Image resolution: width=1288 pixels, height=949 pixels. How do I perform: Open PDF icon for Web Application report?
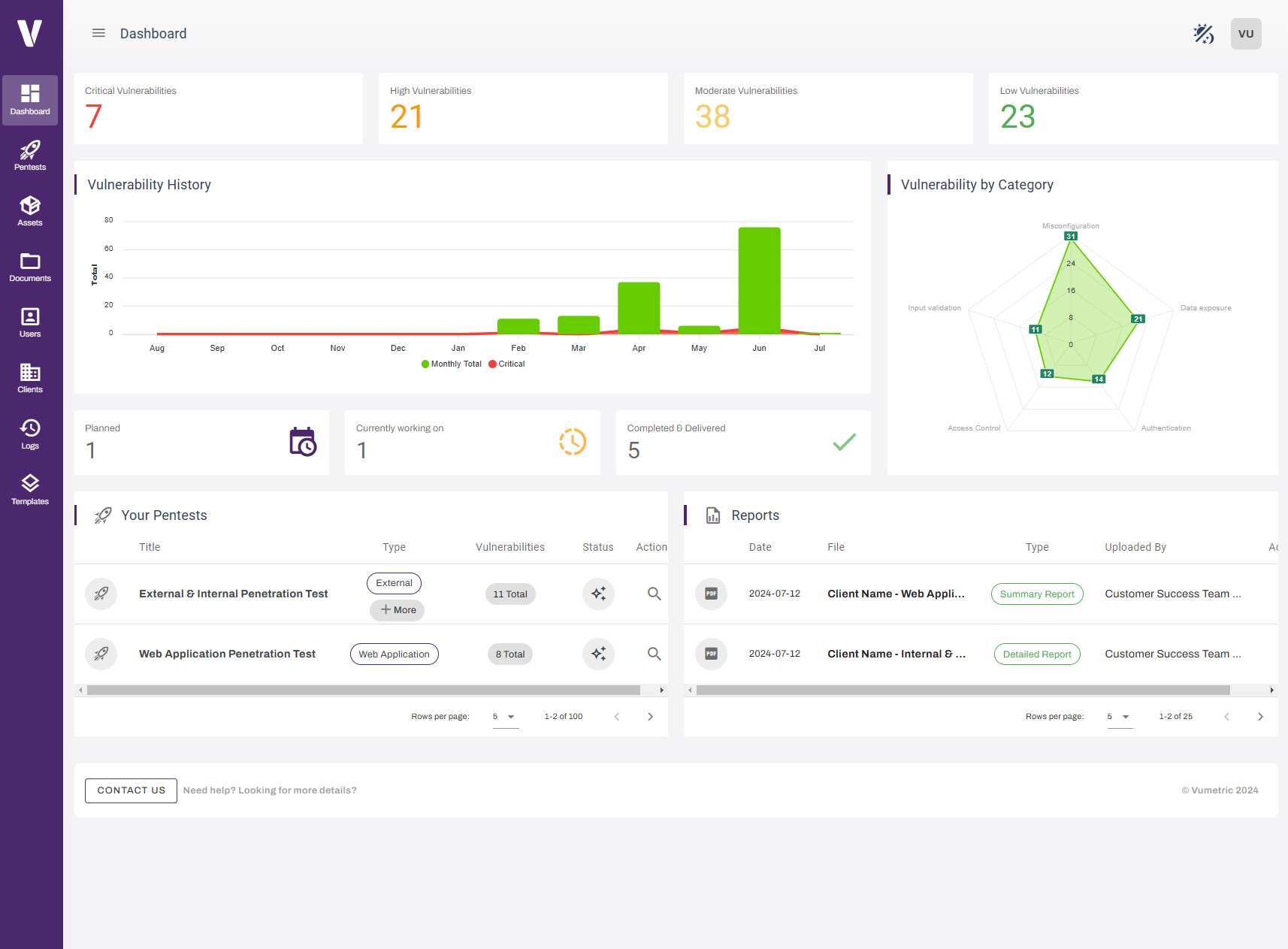(711, 594)
